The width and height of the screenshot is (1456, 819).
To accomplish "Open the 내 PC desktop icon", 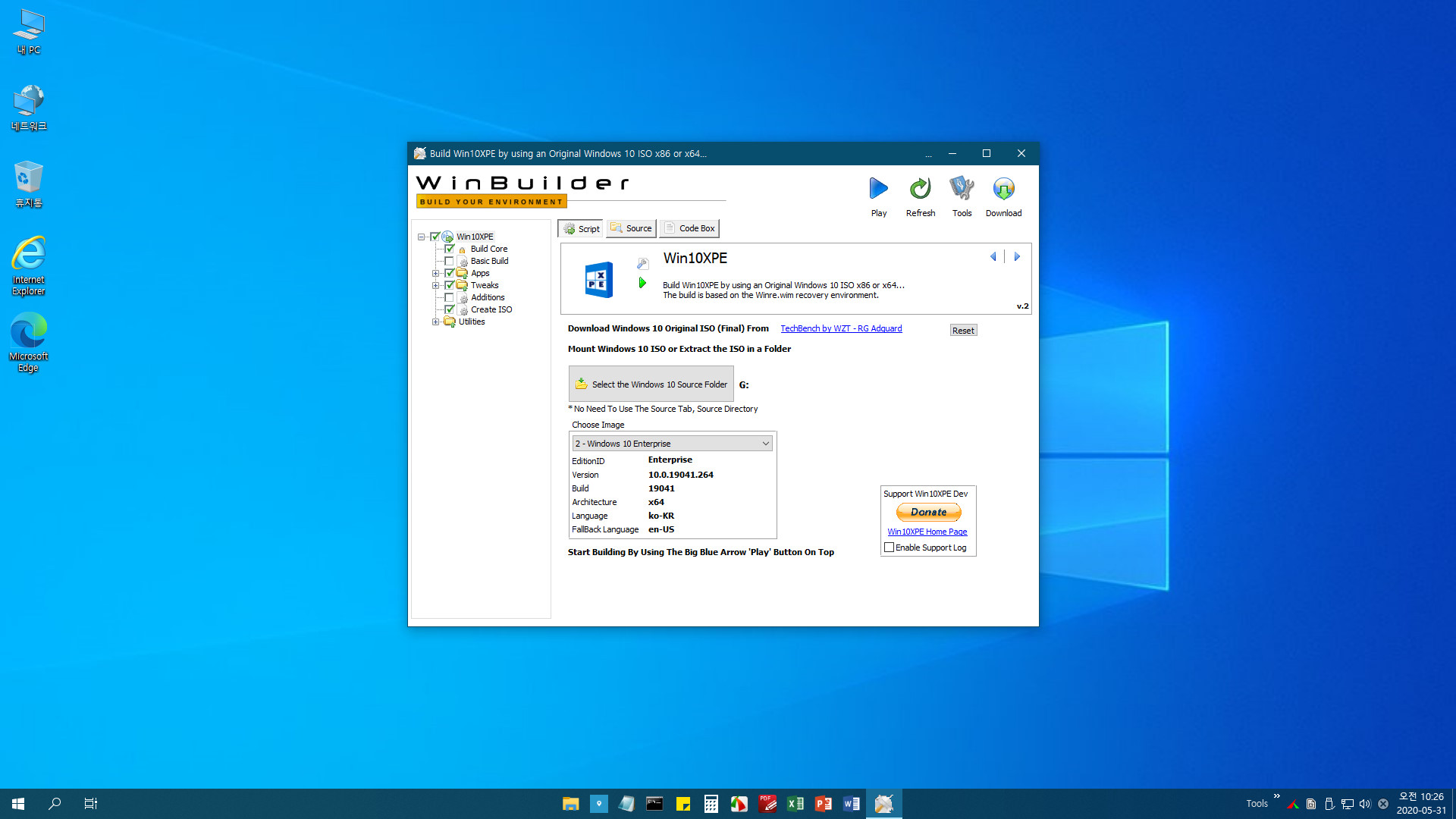I will click(29, 32).
